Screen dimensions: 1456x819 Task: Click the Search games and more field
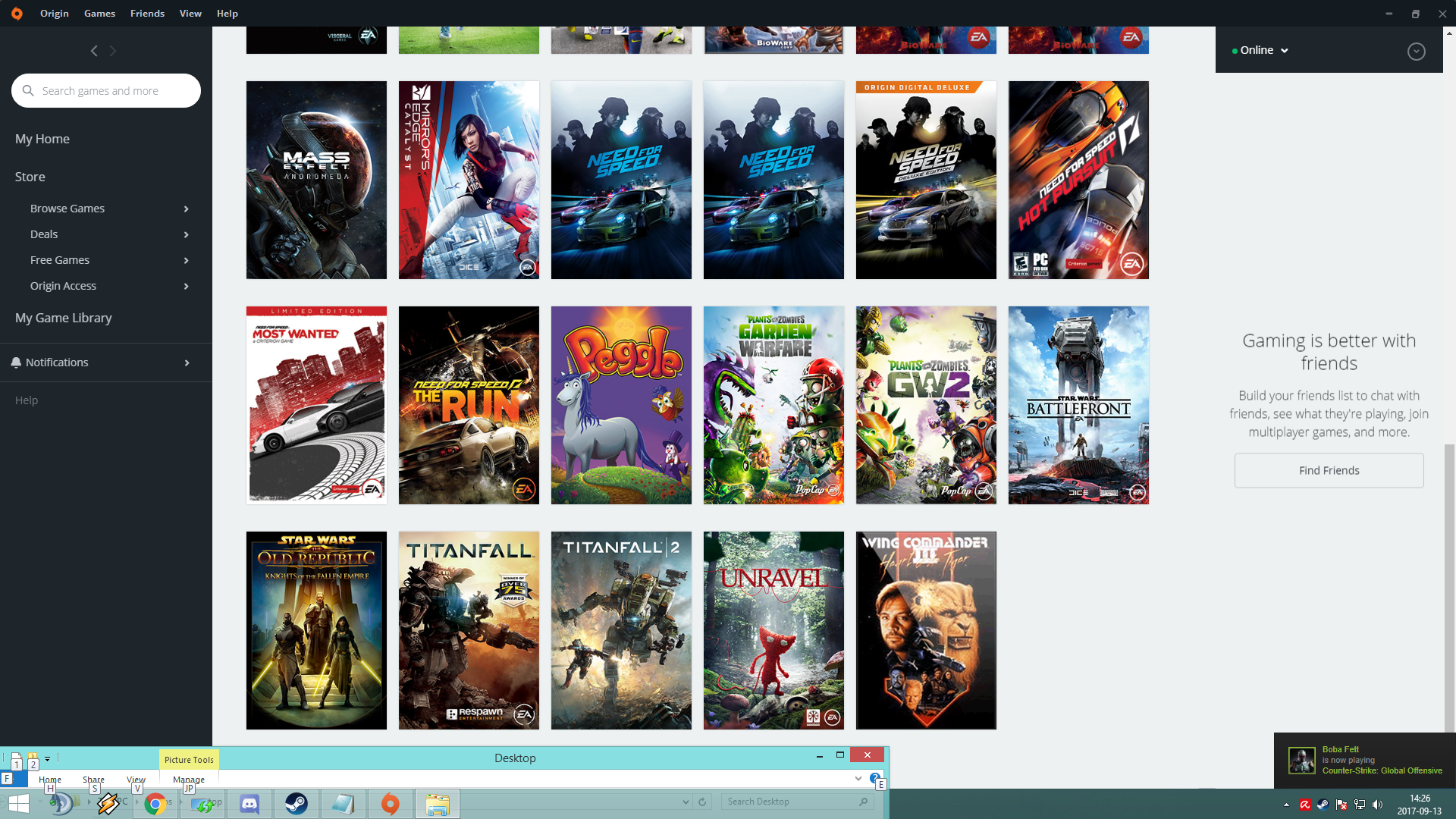(x=106, y=90)
